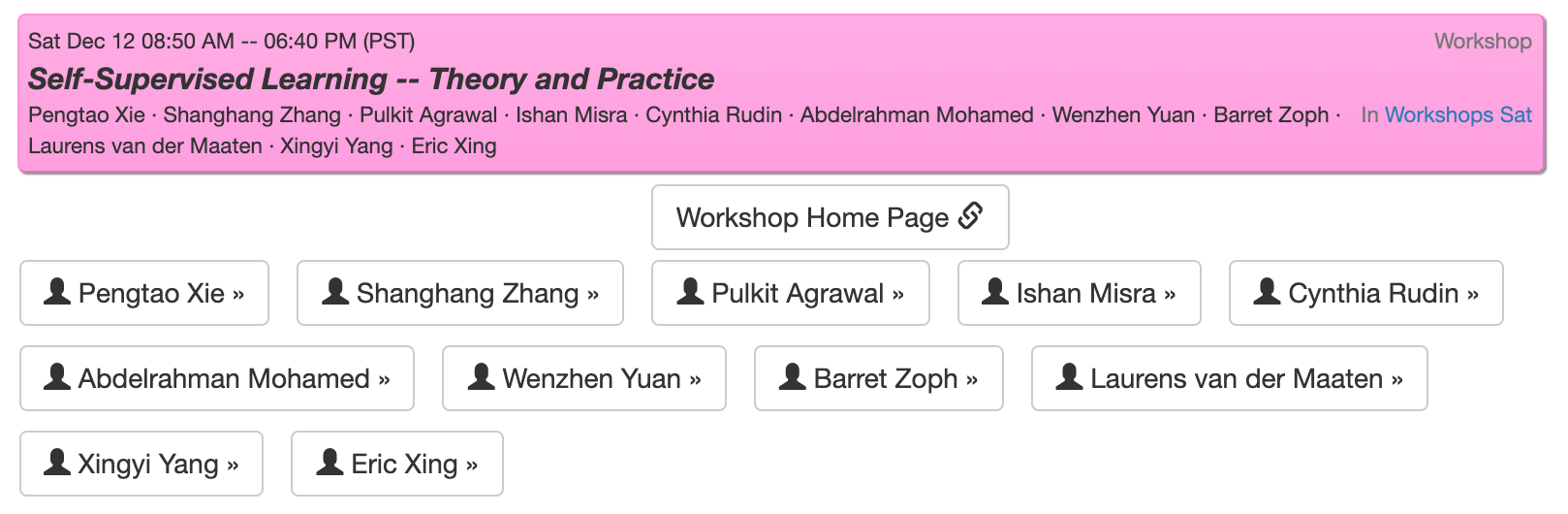Click the link icon on Workshop Home Page

pyautogui.click(x=970, y=216)
